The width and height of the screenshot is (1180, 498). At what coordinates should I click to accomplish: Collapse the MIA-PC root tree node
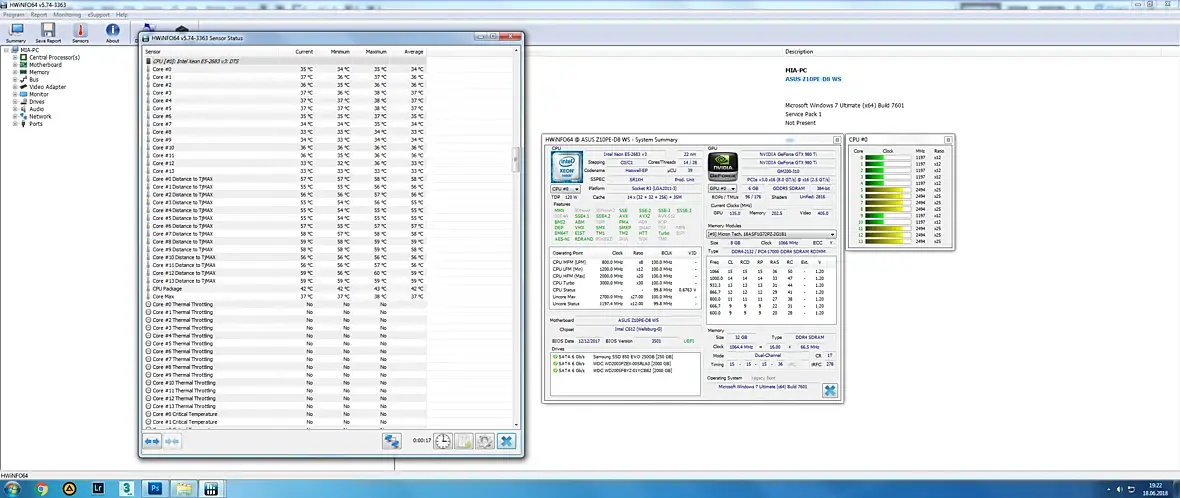pyautogui.click(x=6, y=50)
